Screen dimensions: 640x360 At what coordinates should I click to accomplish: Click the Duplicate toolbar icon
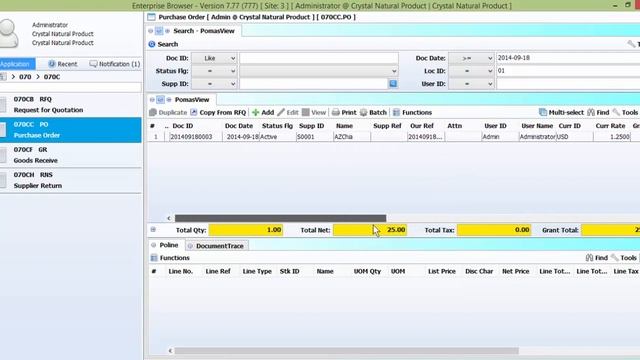tap(153, 112)
